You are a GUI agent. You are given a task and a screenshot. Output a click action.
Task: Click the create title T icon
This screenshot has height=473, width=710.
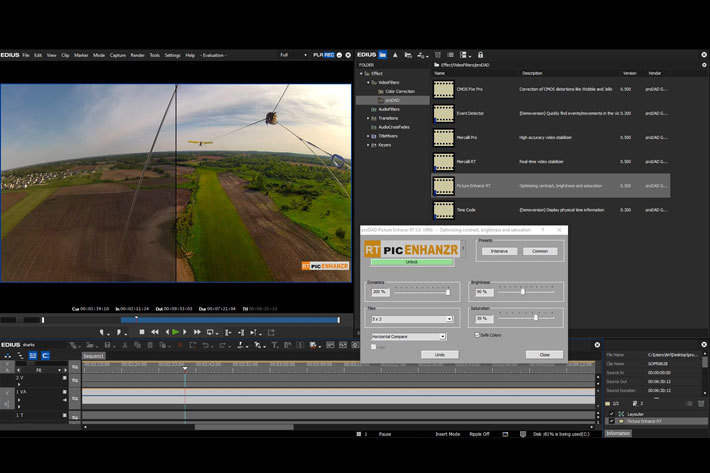[274, 345]
